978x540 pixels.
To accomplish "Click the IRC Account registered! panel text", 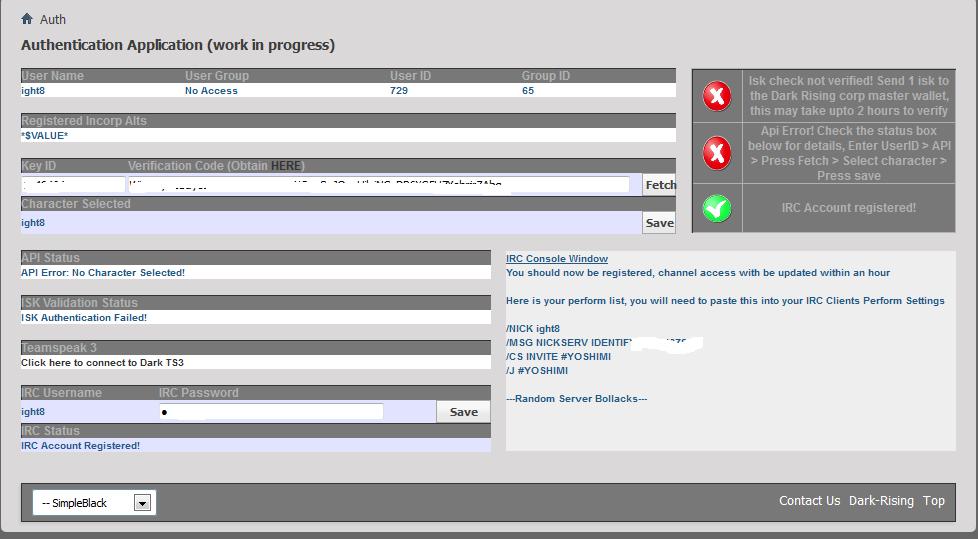I will coord(848,208).
